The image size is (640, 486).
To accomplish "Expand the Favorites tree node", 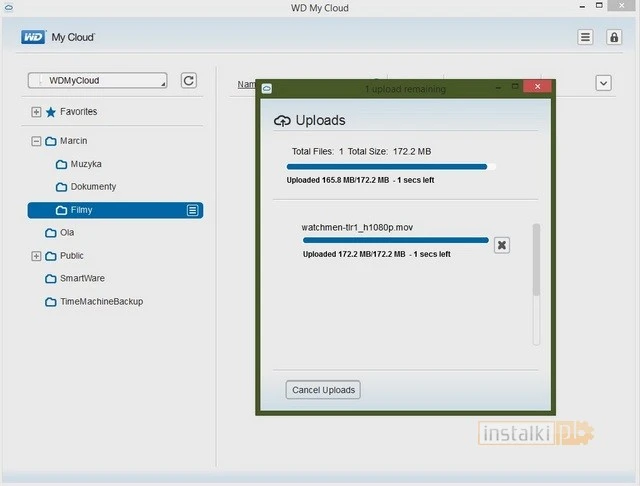I will (x=36, y=112).
